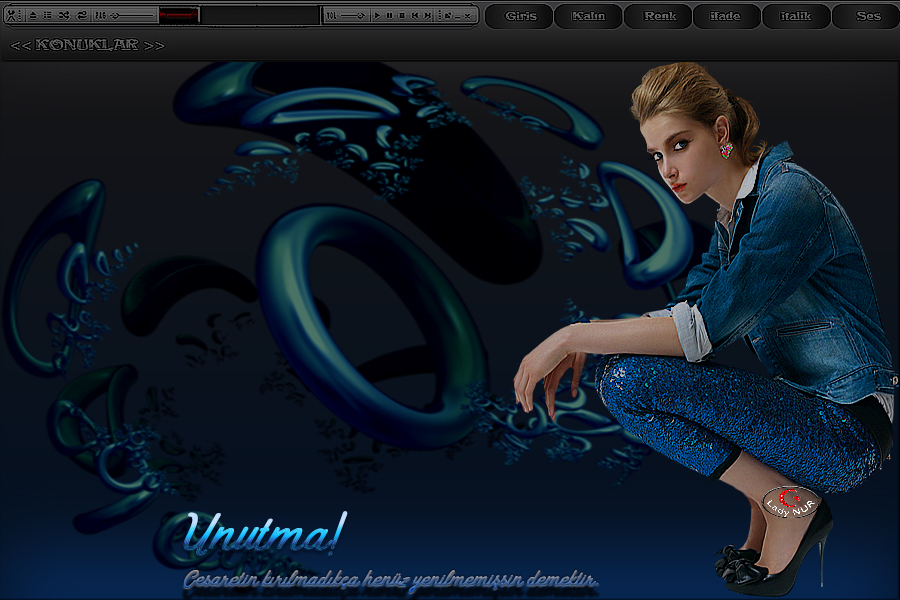Skip to previous track

415,15
